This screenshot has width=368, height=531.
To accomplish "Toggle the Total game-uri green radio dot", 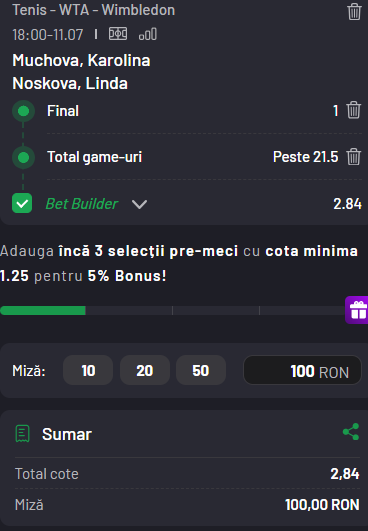I will (x=23, y=157).
